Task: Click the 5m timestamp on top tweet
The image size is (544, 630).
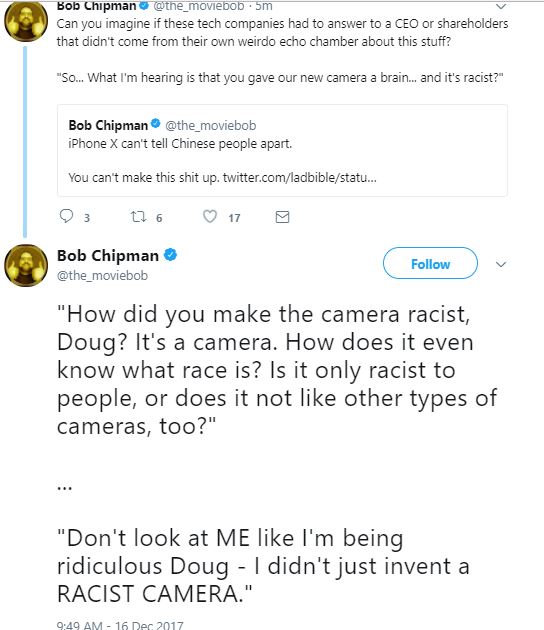Action: point(264,6)
